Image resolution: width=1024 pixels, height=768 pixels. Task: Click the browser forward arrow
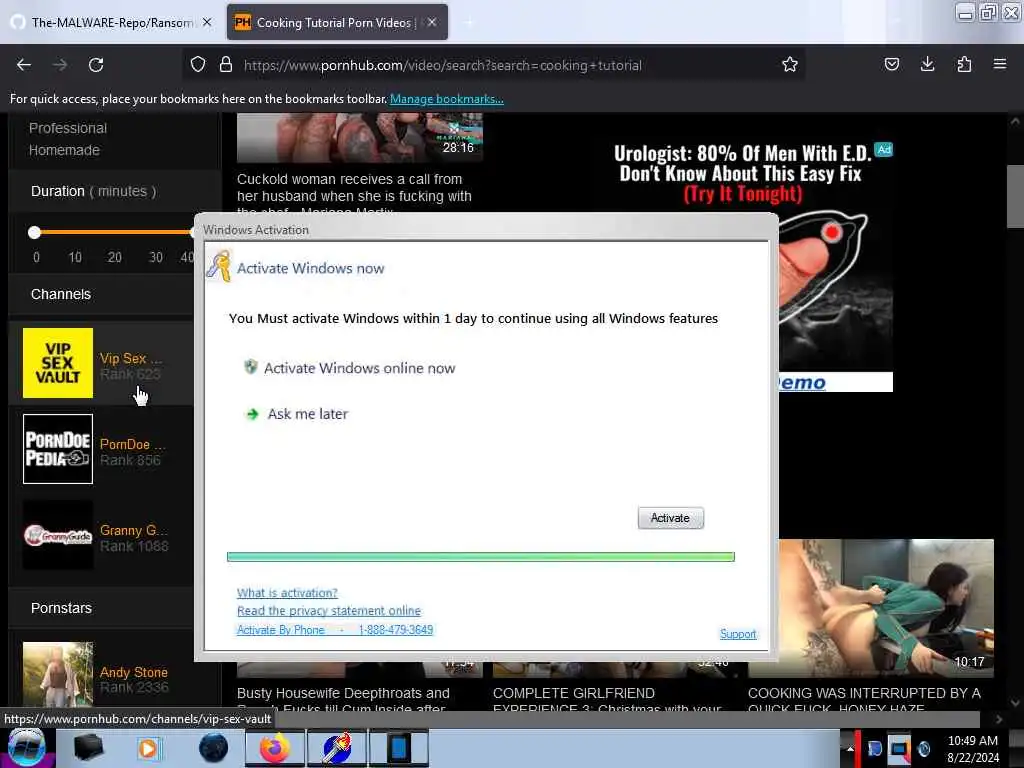(x=59, y=65)
